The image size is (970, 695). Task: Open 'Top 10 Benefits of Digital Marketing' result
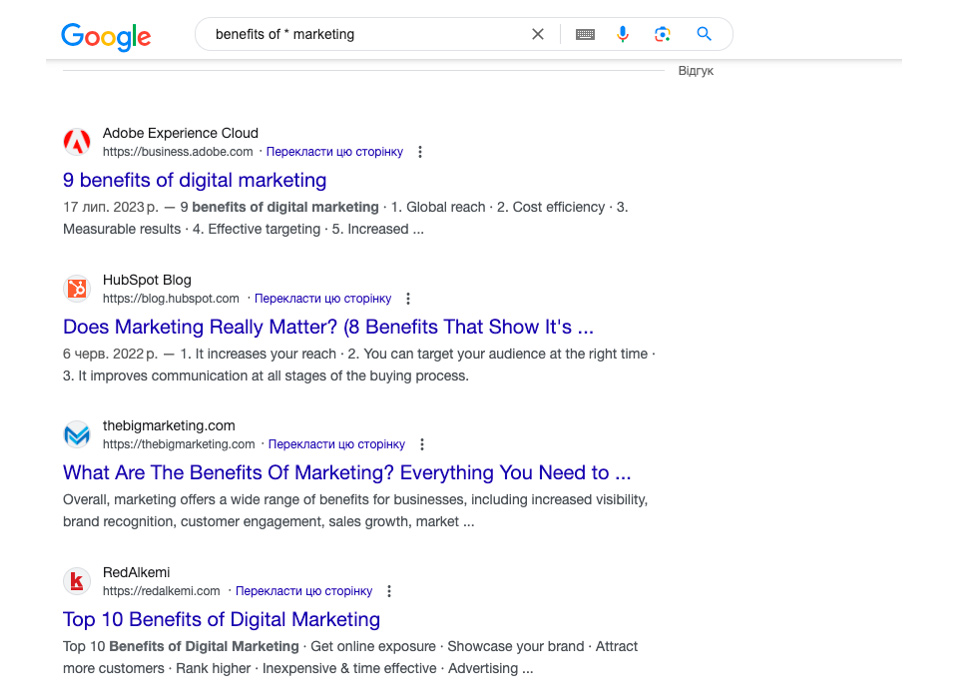click(x=221, y=619)
